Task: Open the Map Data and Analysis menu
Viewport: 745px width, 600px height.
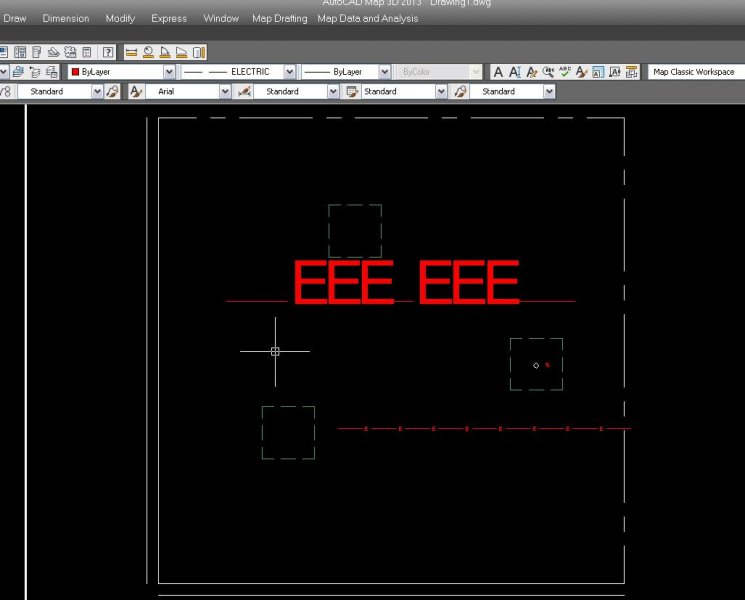Action: (x=368, y=19)
